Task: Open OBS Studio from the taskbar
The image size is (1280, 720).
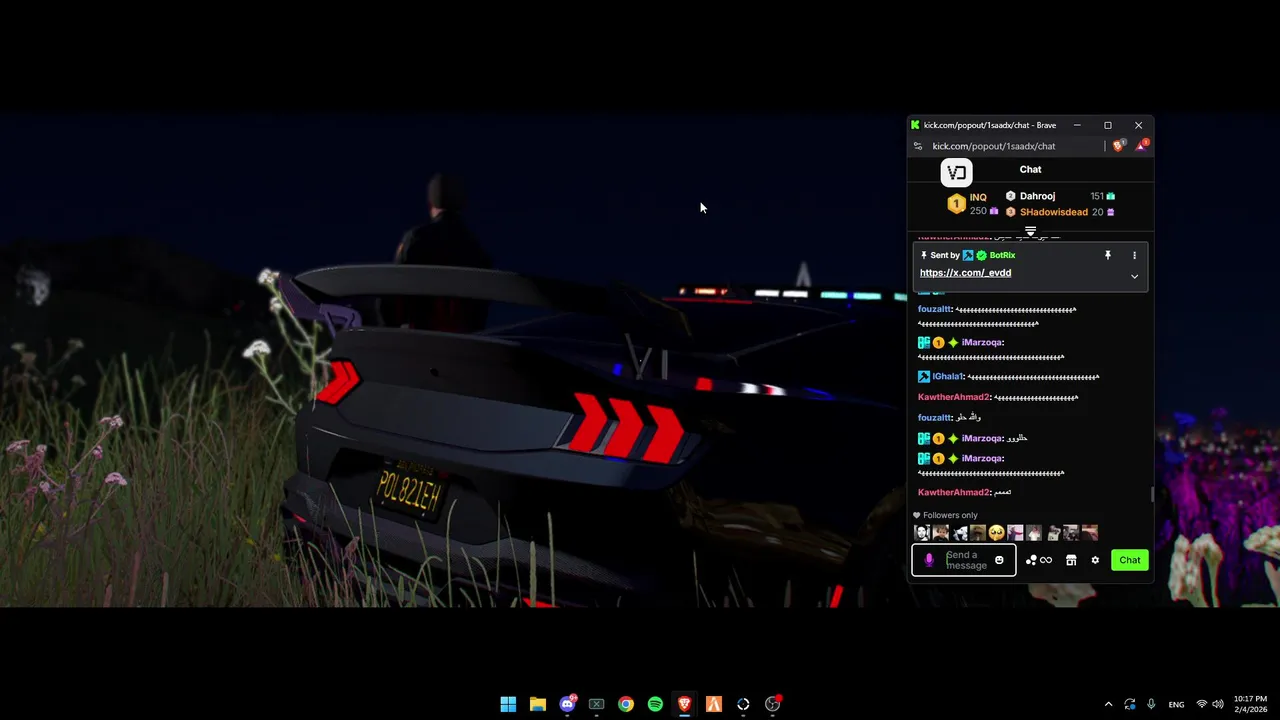Action: pos(773,704)
